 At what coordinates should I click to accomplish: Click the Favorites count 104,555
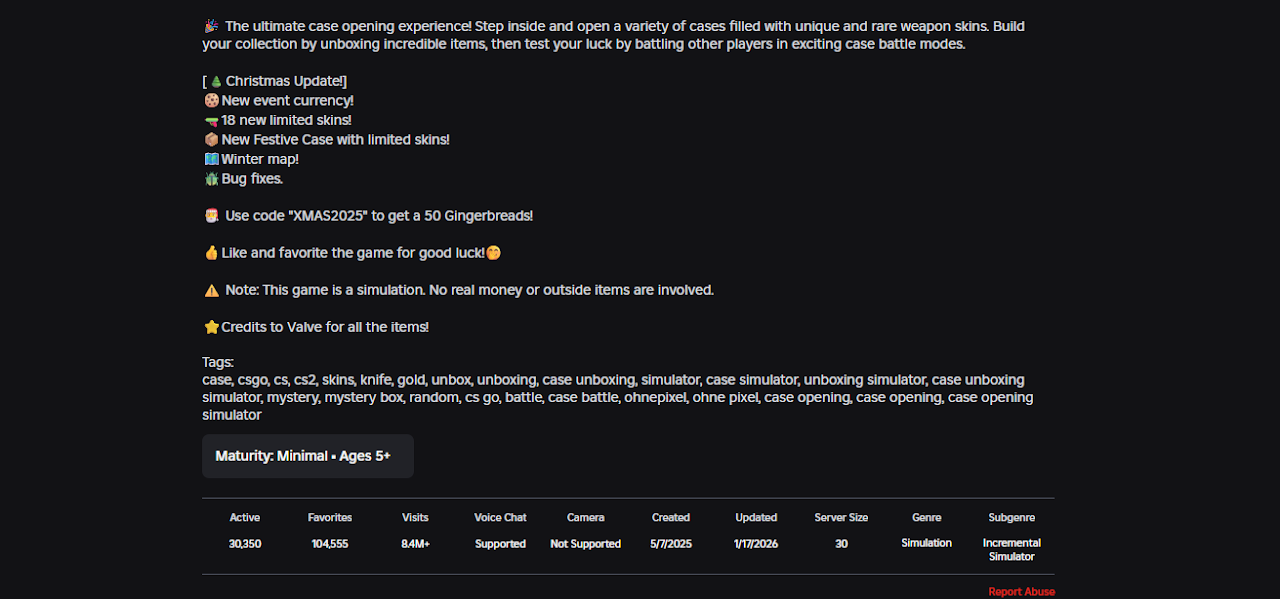point(330,544)
